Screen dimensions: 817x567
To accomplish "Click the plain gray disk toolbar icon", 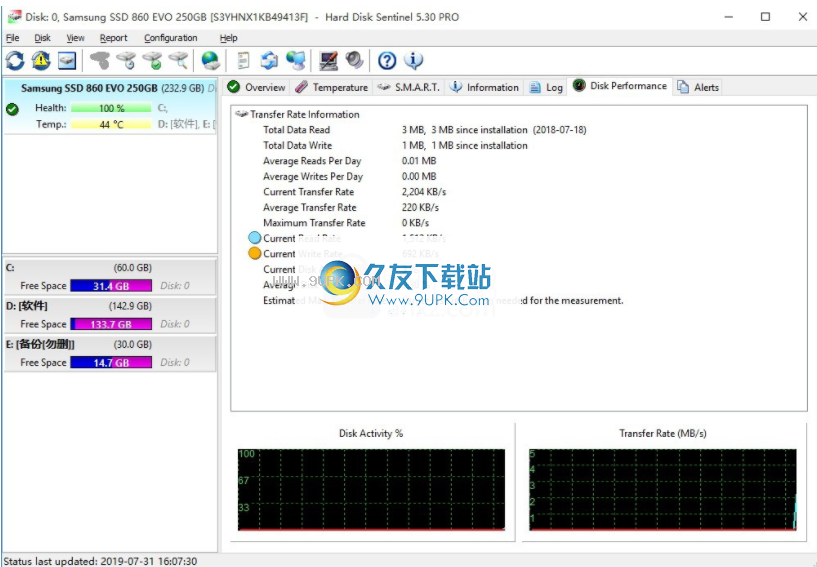I will click(100, 60).
